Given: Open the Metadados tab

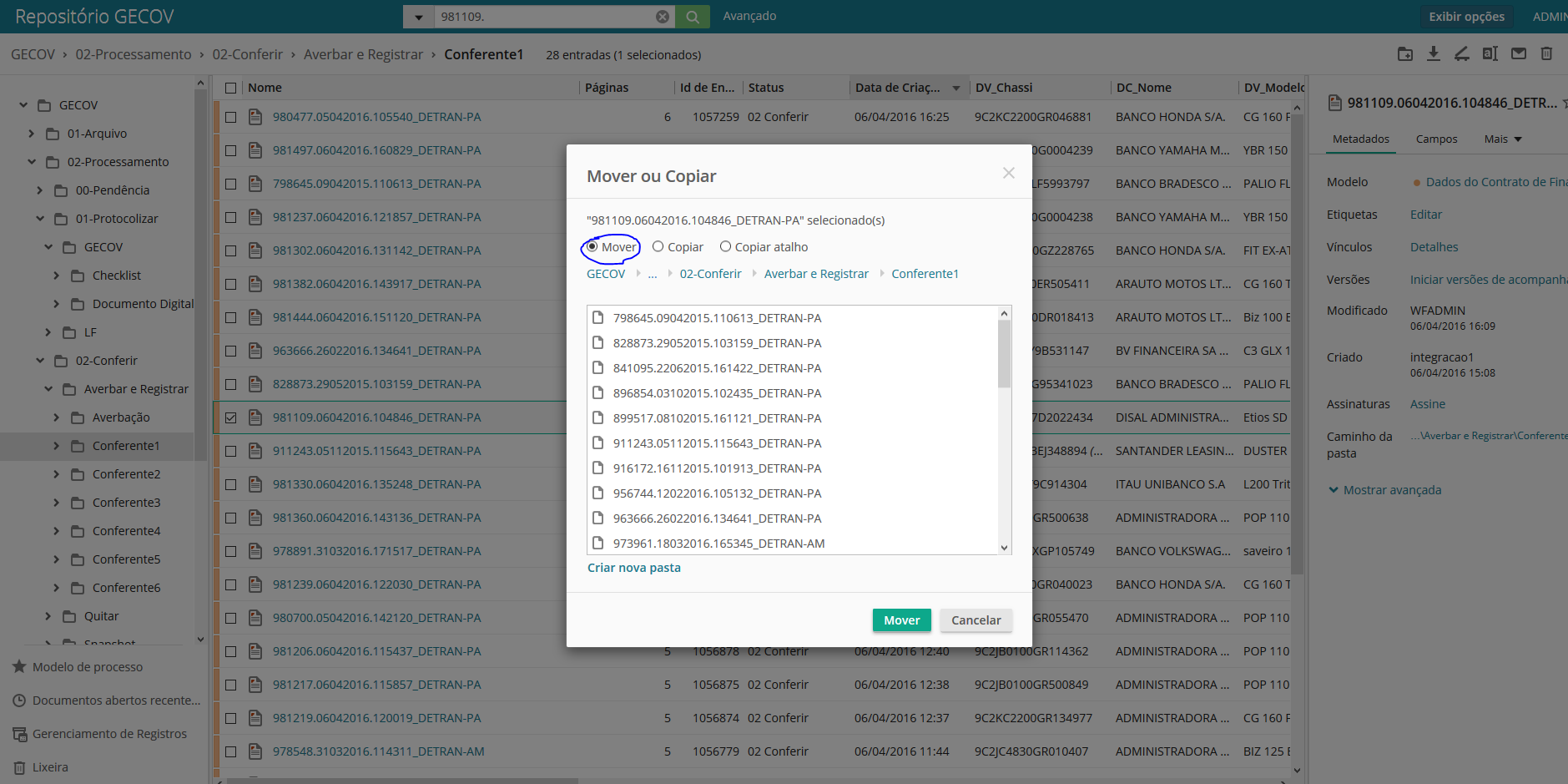Looking at the screenshot, I should point(1360,139).
